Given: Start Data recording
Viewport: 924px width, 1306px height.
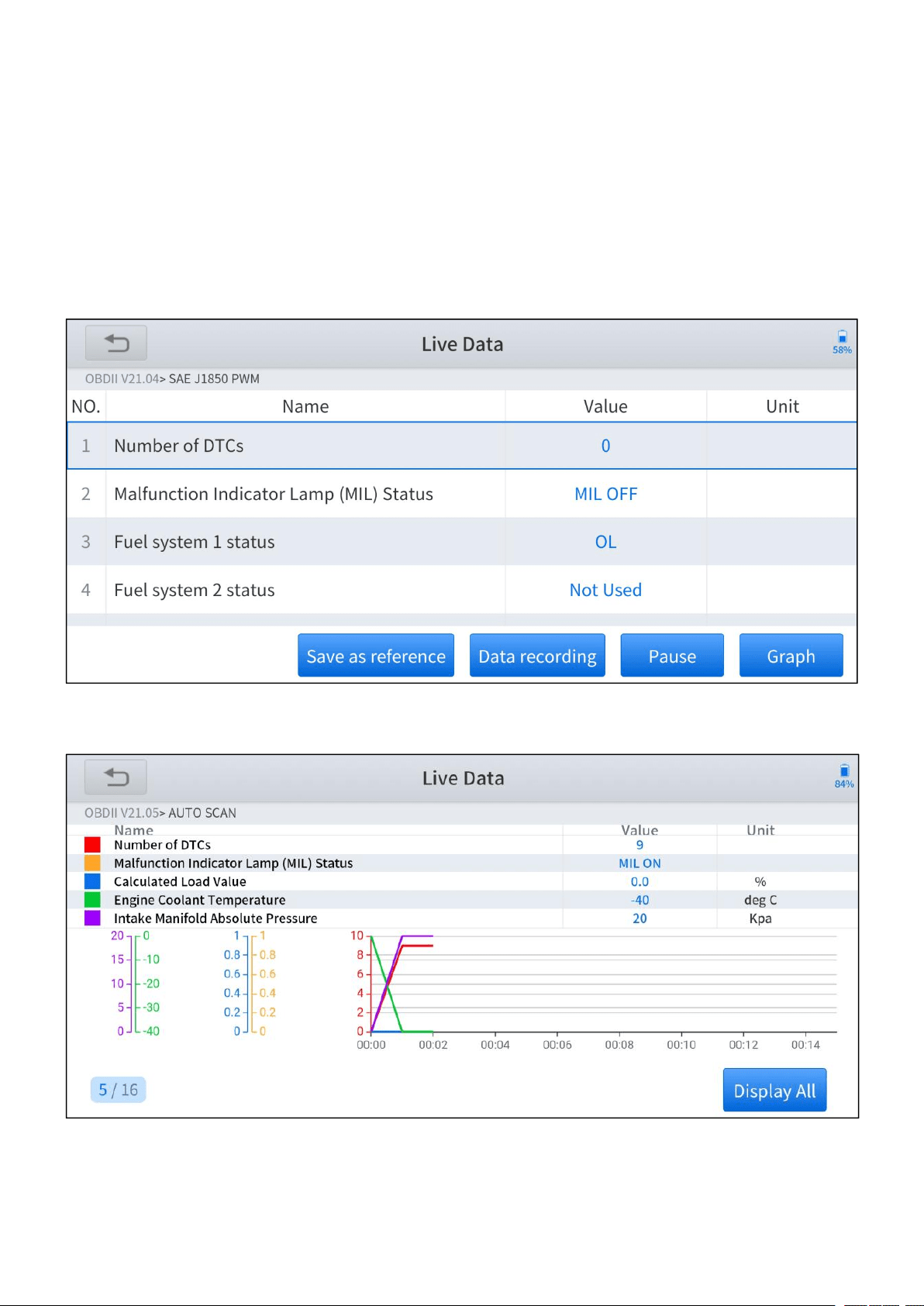Looking at the screenshot, I should click(x=537, y=656).
